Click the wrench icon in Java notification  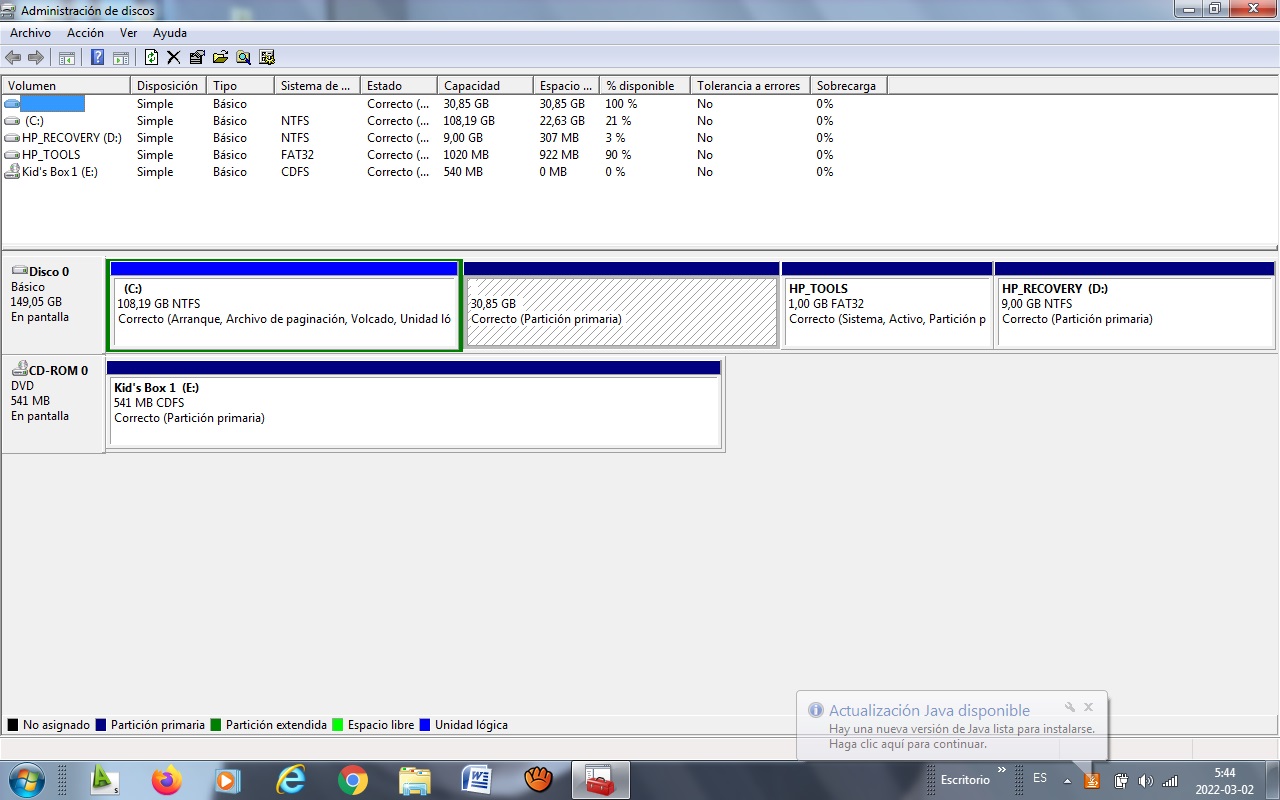click(x=1070, y=707)
